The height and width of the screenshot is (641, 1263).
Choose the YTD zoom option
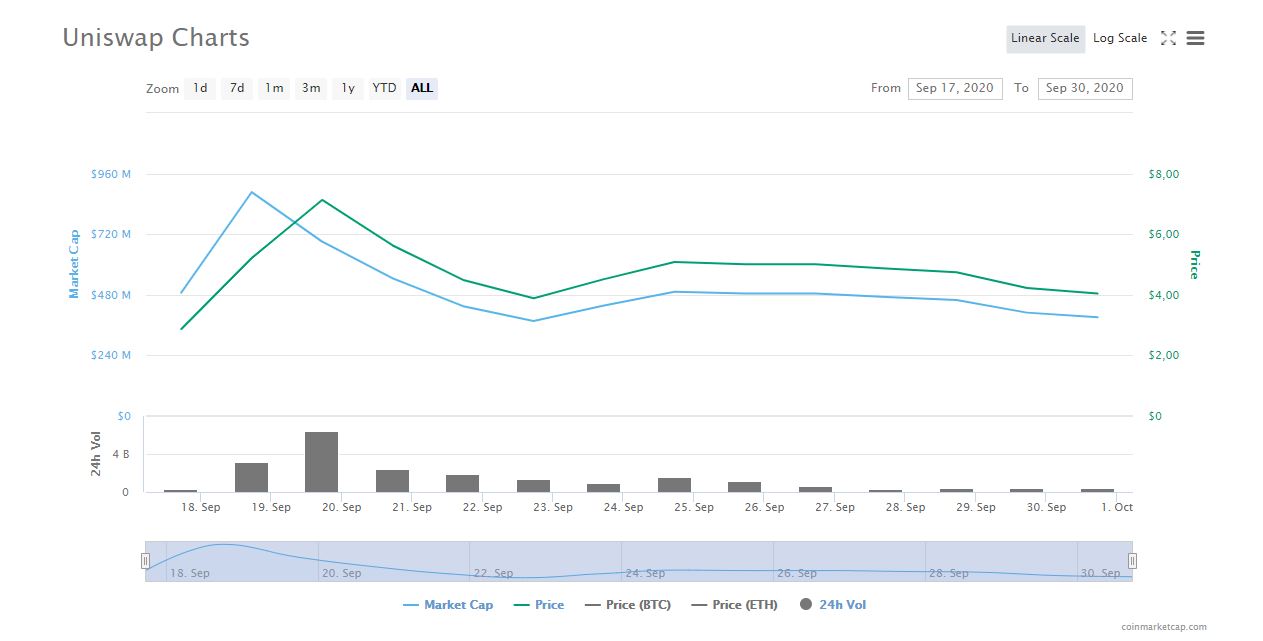pos(384,88)
